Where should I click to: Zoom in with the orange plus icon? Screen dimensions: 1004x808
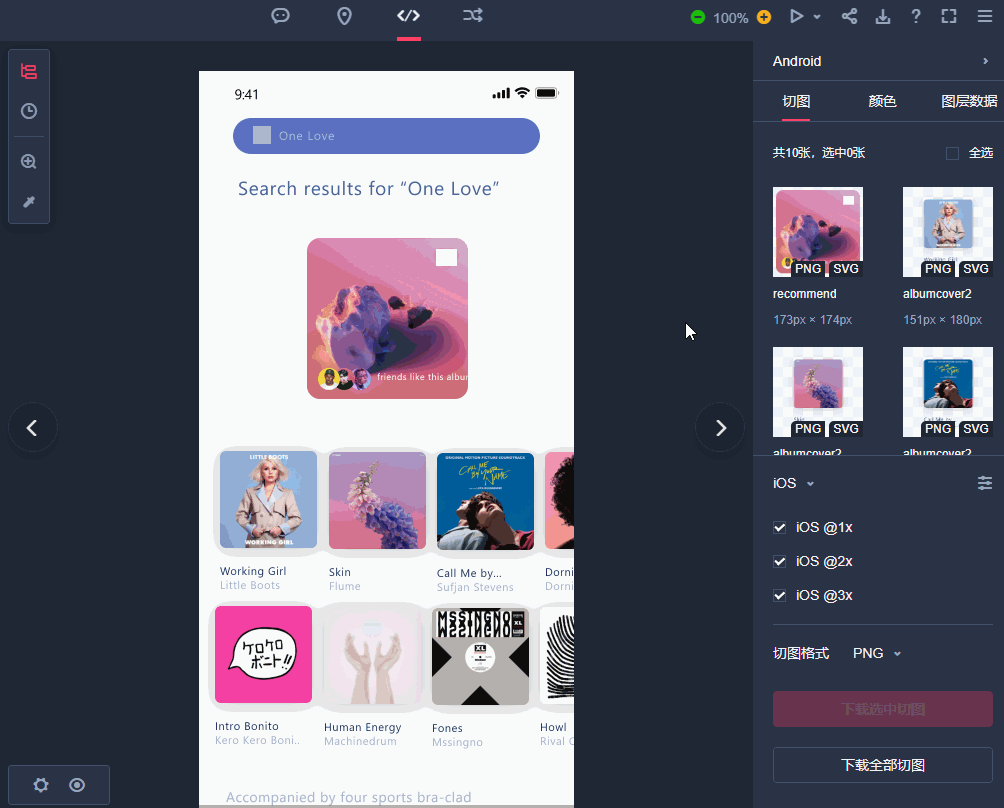click(764, 17)
